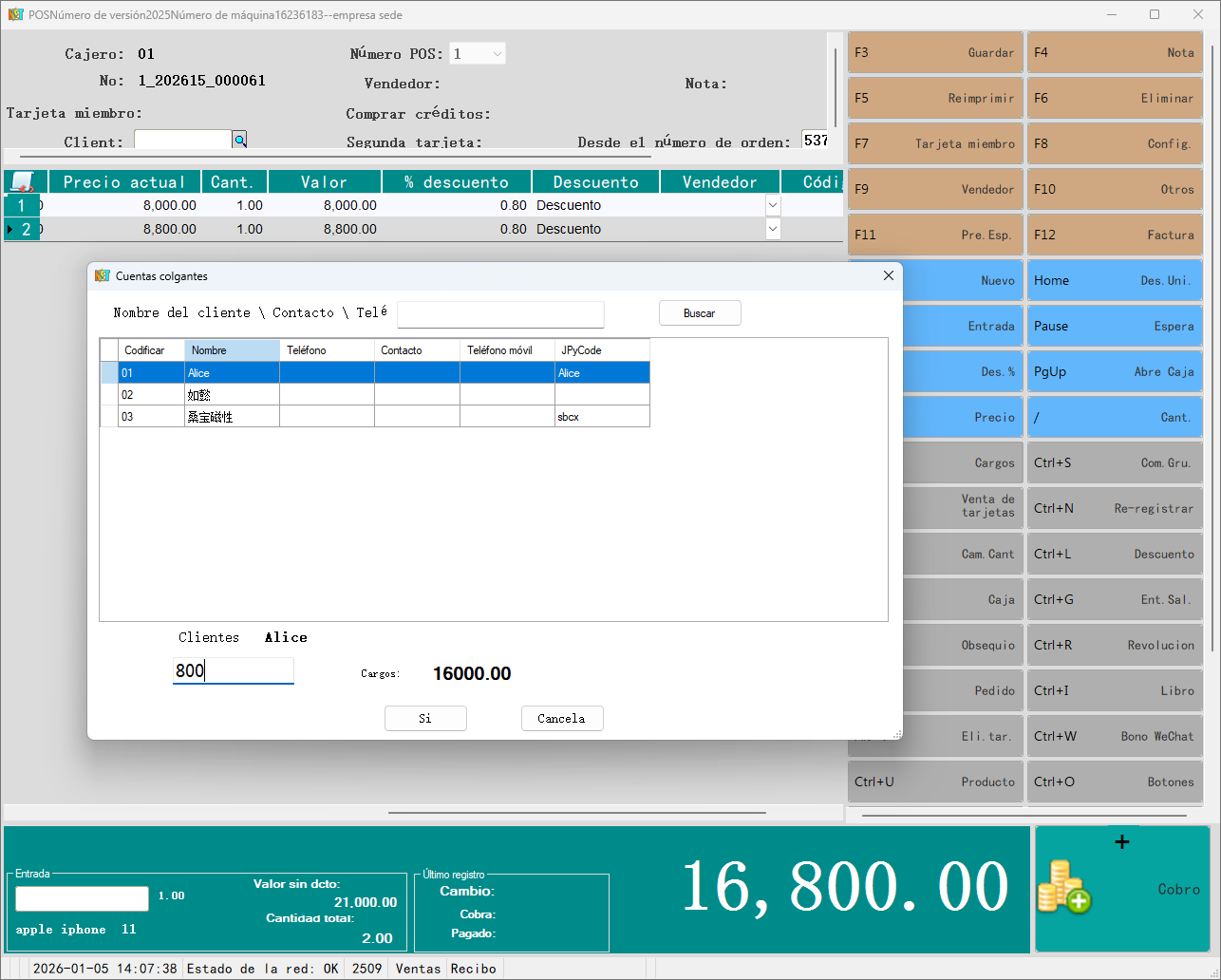Click the Ctrl+L Descuento button
This screenshot has height=980, width=1221.
tap(1115, 554)
